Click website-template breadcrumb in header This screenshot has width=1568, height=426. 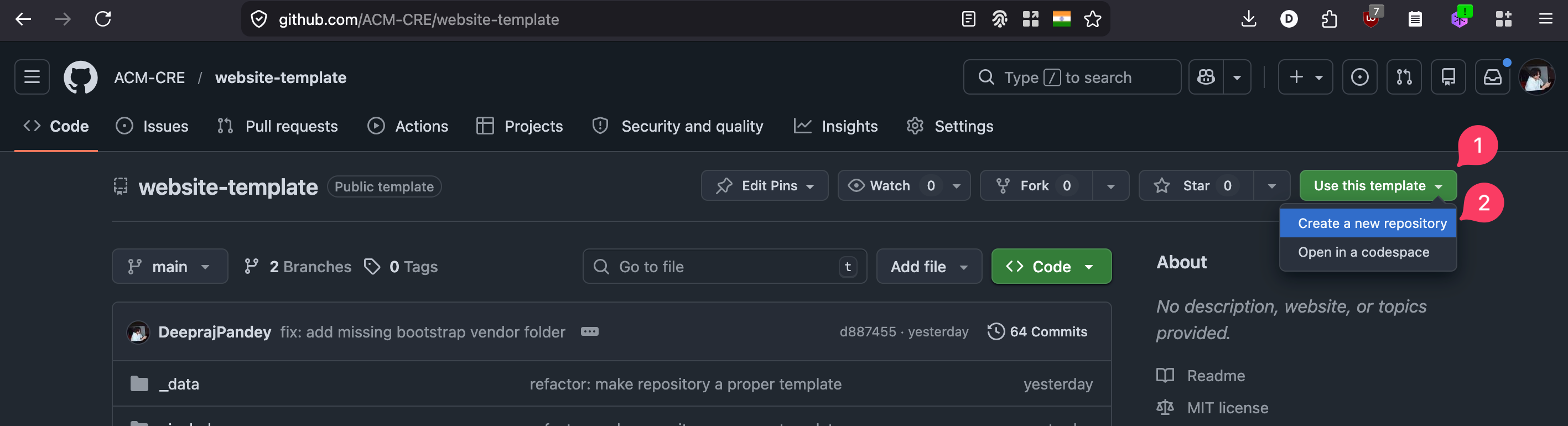coord(281,77)
